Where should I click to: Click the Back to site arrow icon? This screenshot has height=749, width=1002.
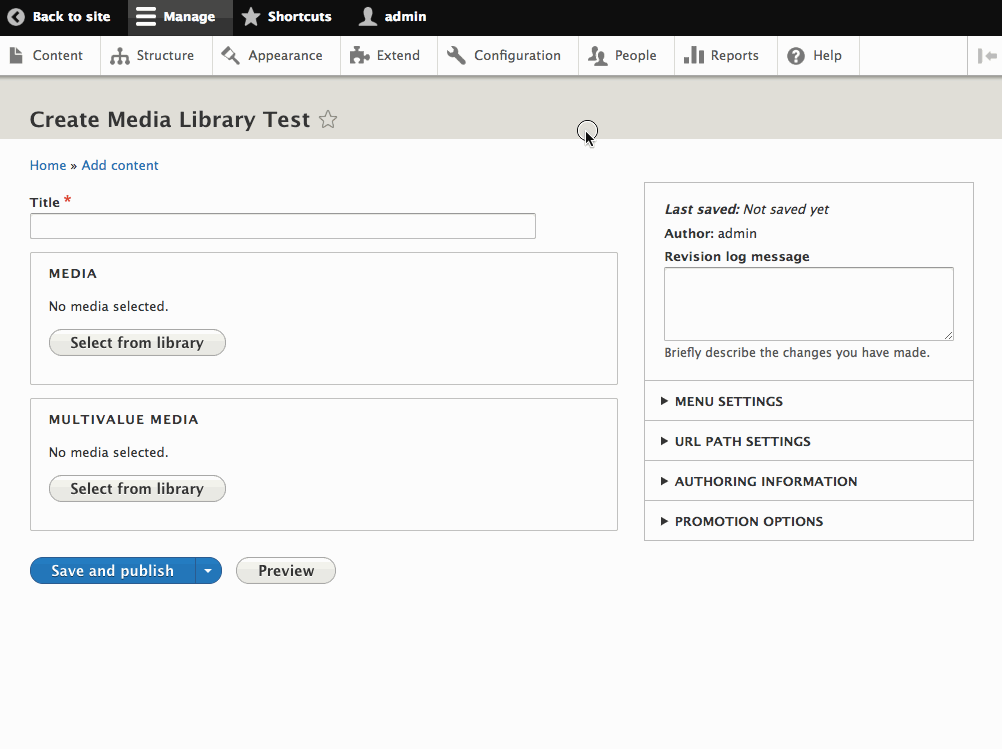click(14, 17)
